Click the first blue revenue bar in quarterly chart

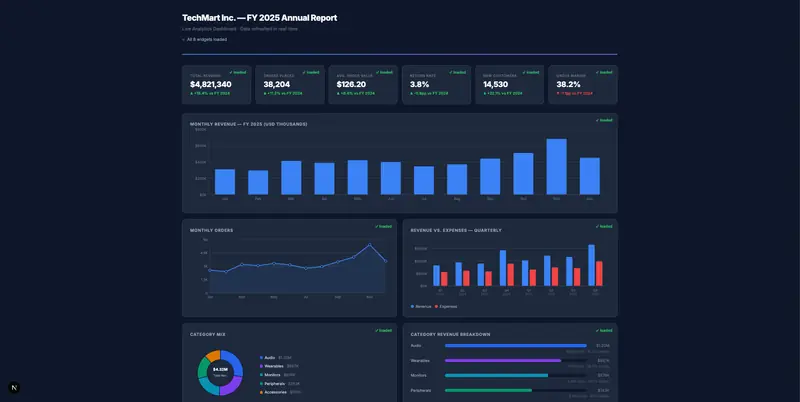[436, 275]
